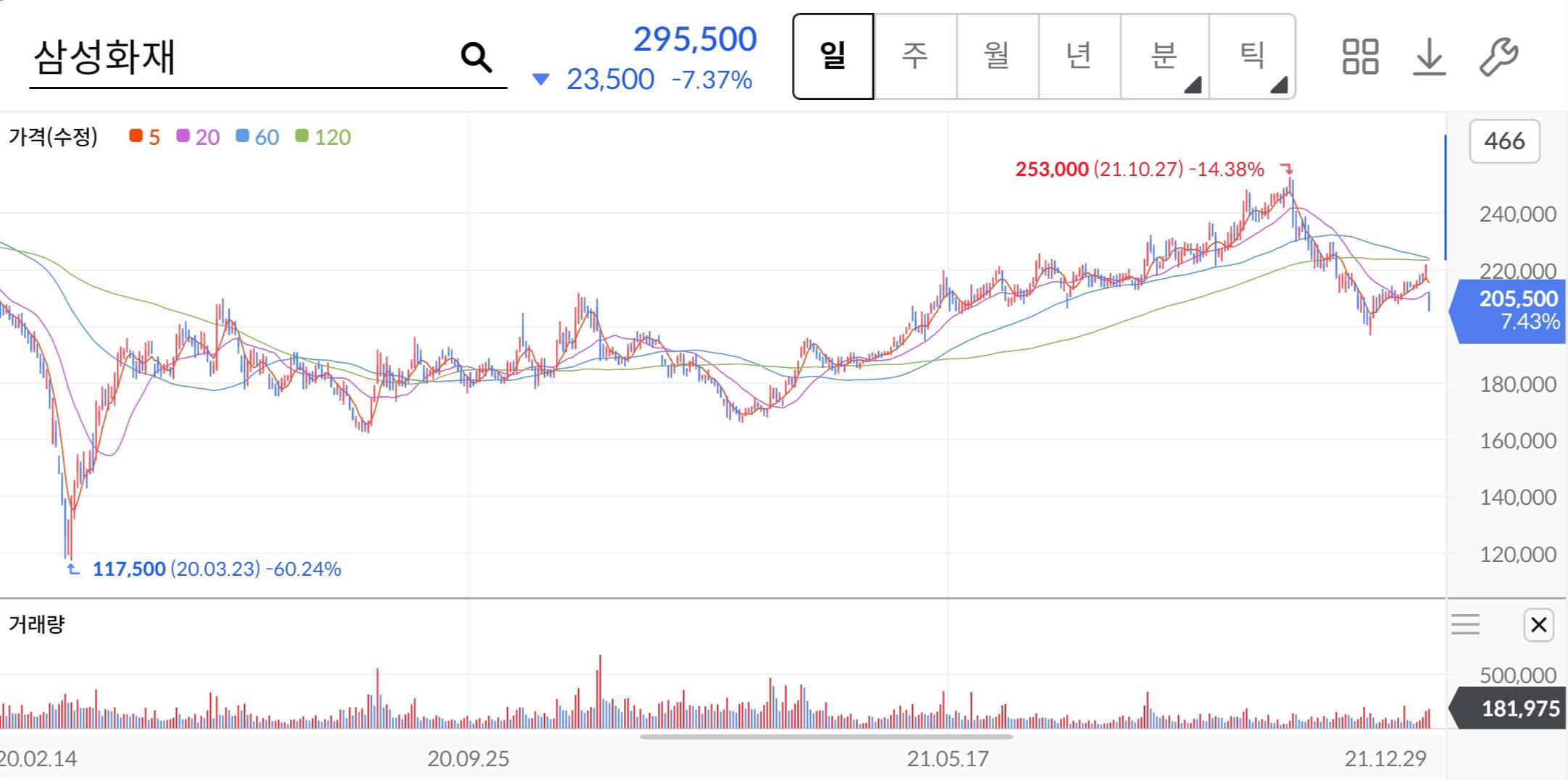Click the 삼성화재 stock search field
This screenshot has height=780, width=1568.
point(268,57)
